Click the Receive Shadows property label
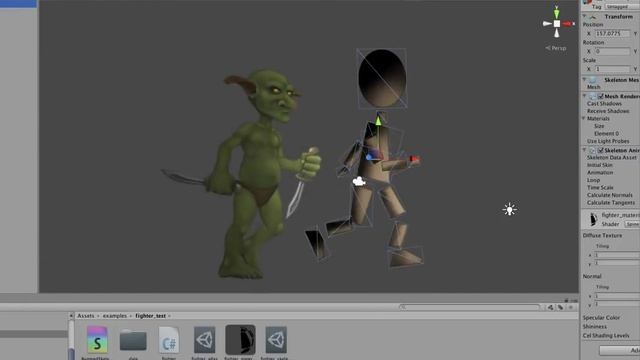This screenshot has width=640, height=360. click(608, 111)
